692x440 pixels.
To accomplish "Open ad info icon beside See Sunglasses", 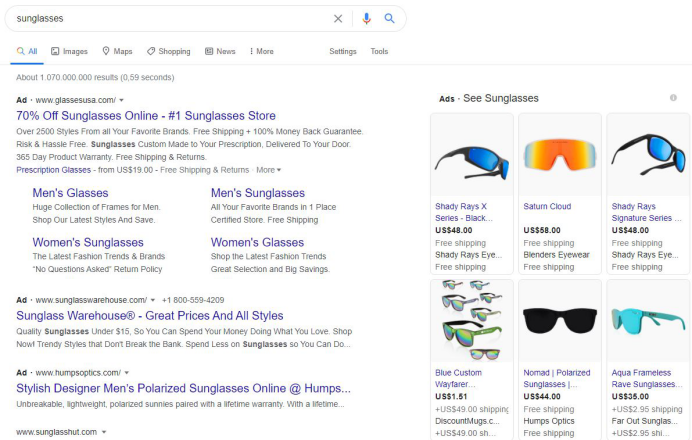I will (673, 98).
